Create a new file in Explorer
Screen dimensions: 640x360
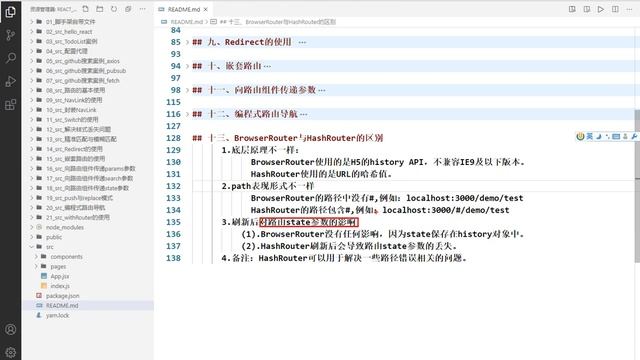85,9
